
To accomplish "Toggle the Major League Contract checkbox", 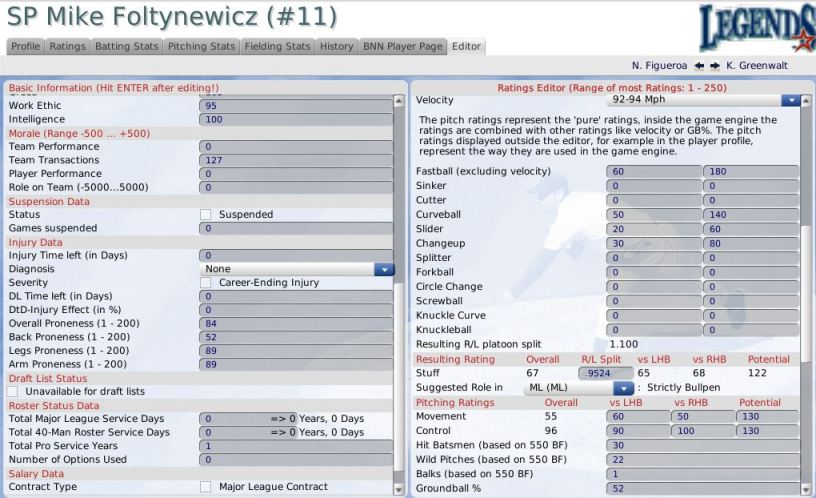I will point(206,487).
